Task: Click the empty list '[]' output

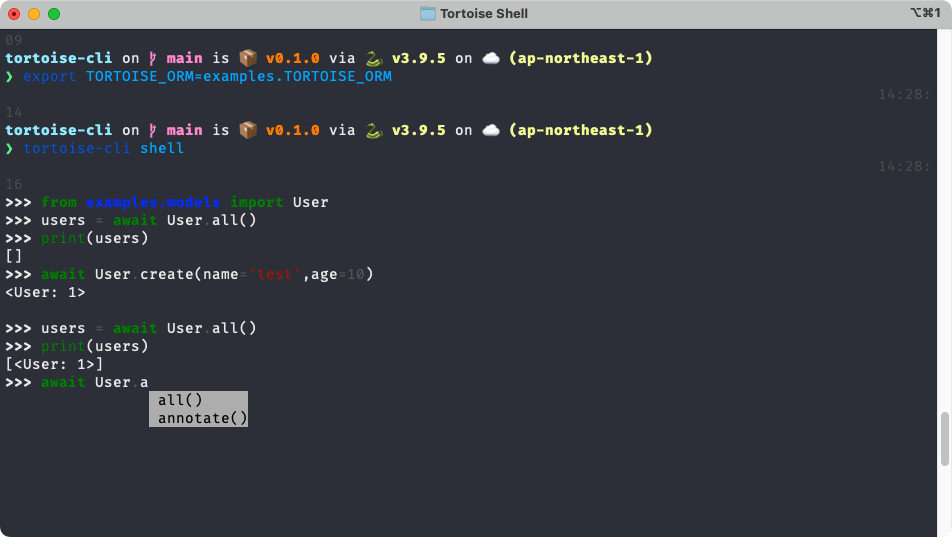Action: (x=14, y=256)
